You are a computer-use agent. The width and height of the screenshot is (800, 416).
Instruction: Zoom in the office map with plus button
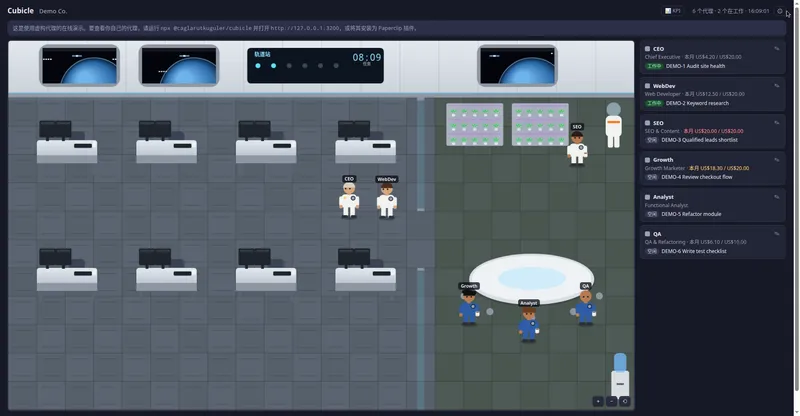tap(598, 401)
